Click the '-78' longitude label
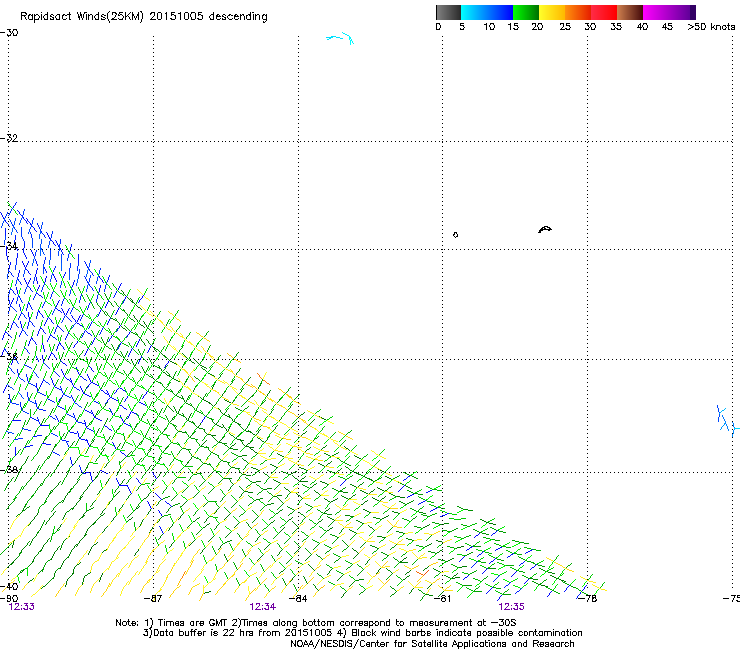The height and width of the screenshot is (650, 740). (588, 599)
